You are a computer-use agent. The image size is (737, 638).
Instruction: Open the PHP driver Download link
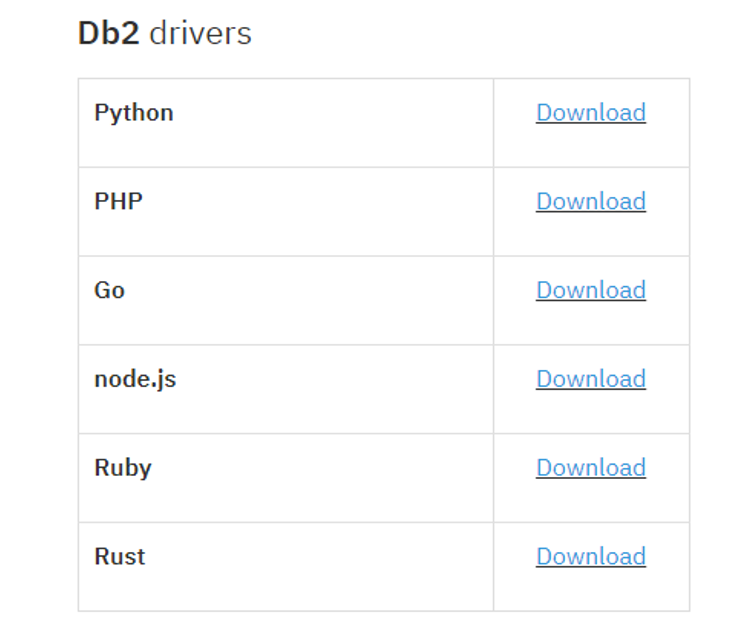(590, 202)
